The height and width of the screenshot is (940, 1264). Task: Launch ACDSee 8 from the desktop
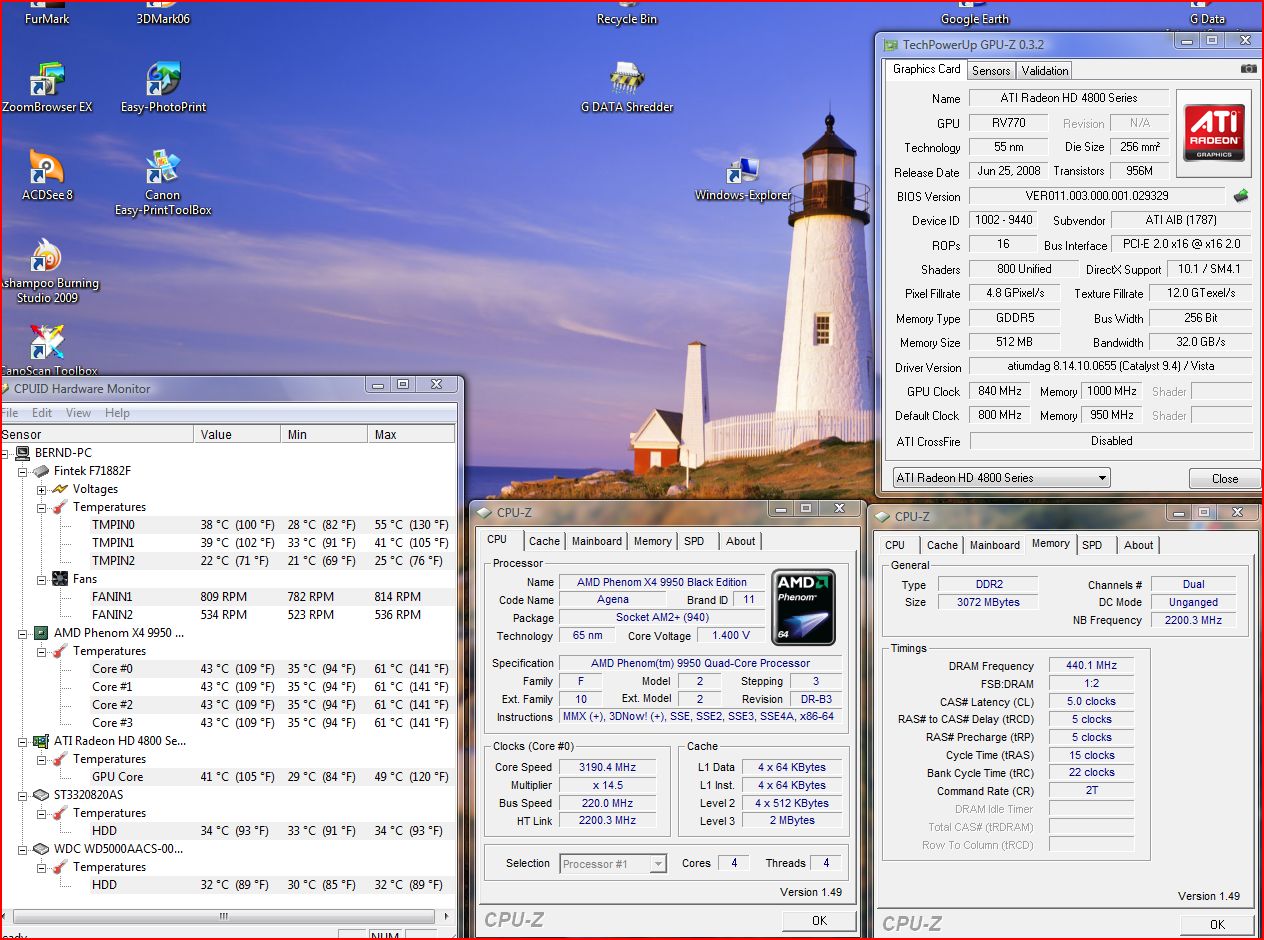click(x=46, y=166)
